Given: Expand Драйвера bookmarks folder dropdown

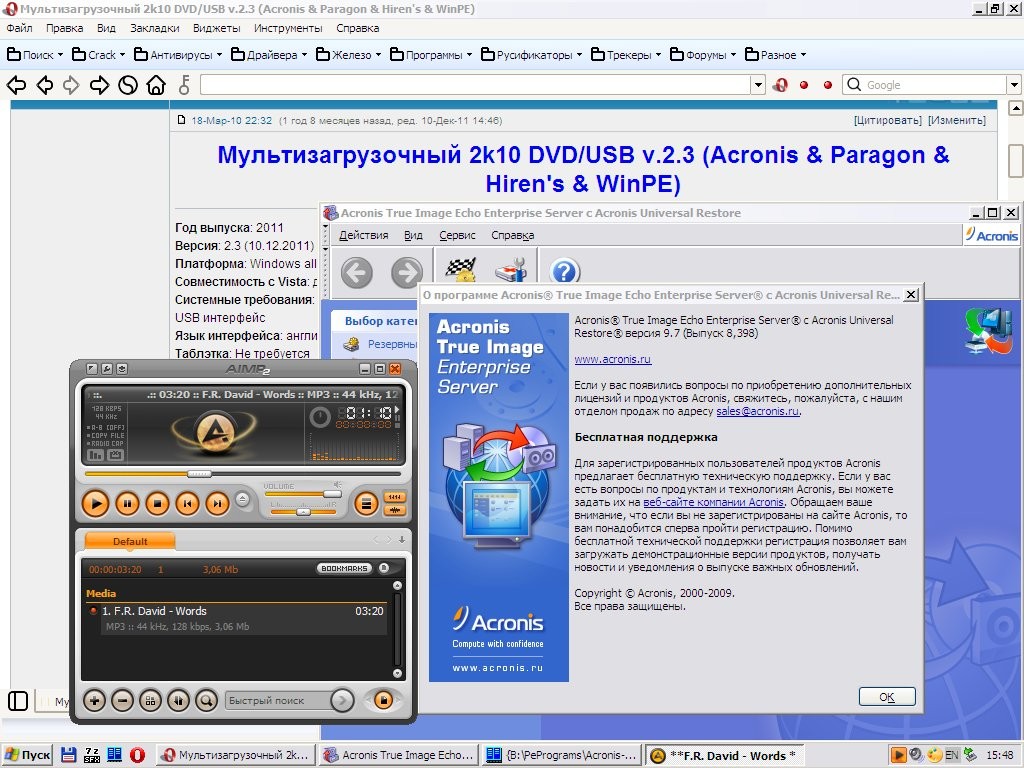Looking at the screenshot, I should (304, 55).
